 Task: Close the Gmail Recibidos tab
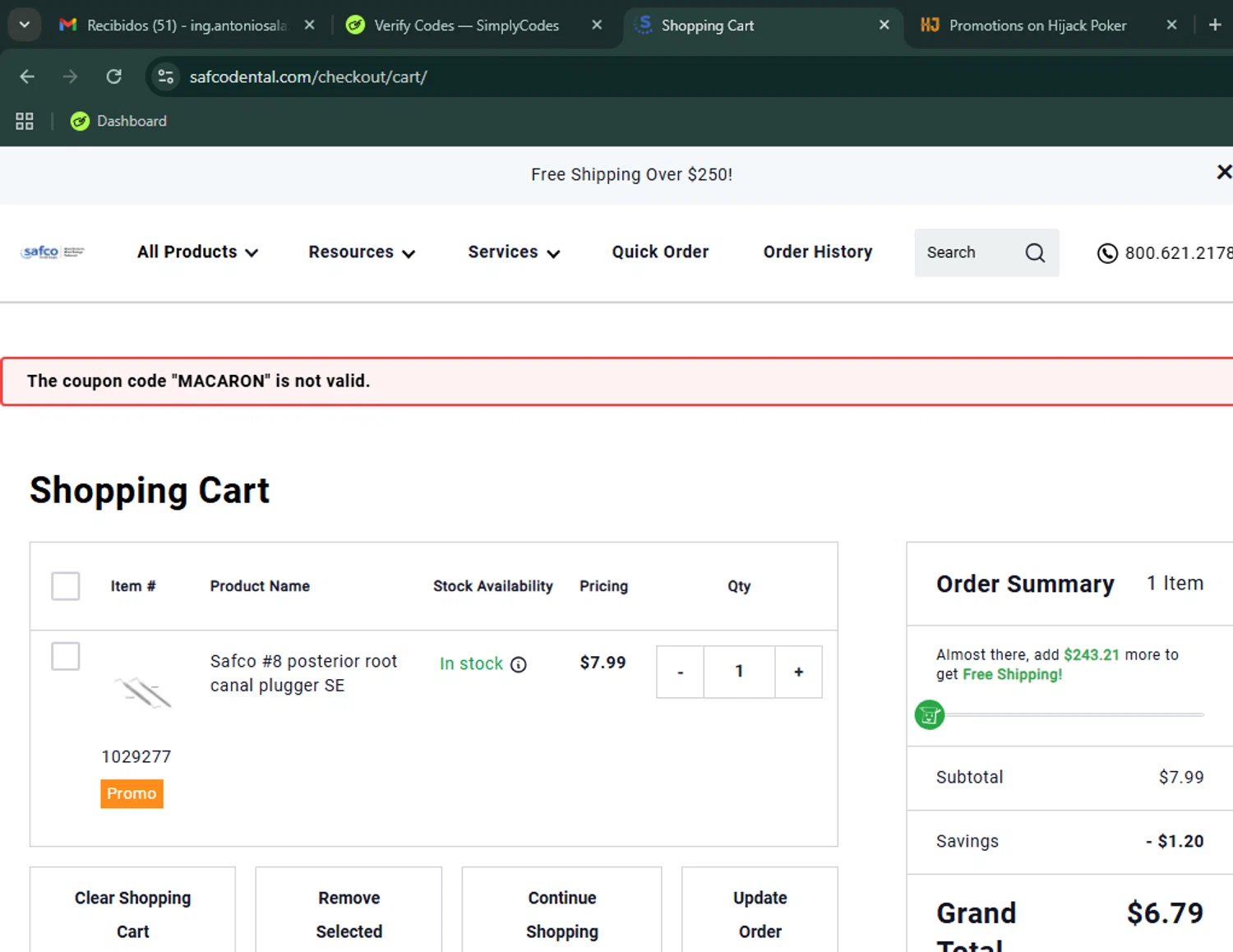[309, 25]
